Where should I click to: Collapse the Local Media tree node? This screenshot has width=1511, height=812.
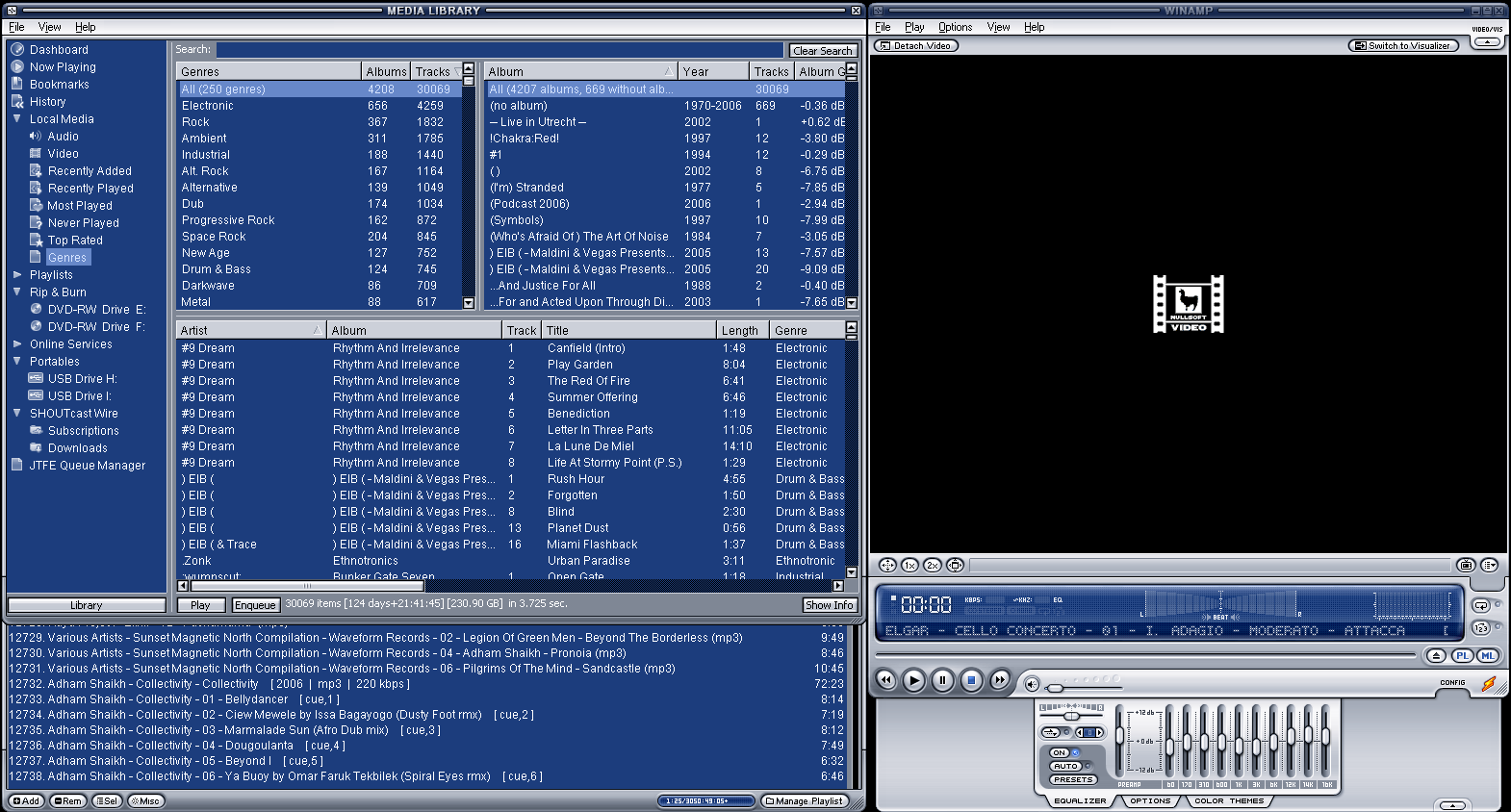click(x=17, y=119)
